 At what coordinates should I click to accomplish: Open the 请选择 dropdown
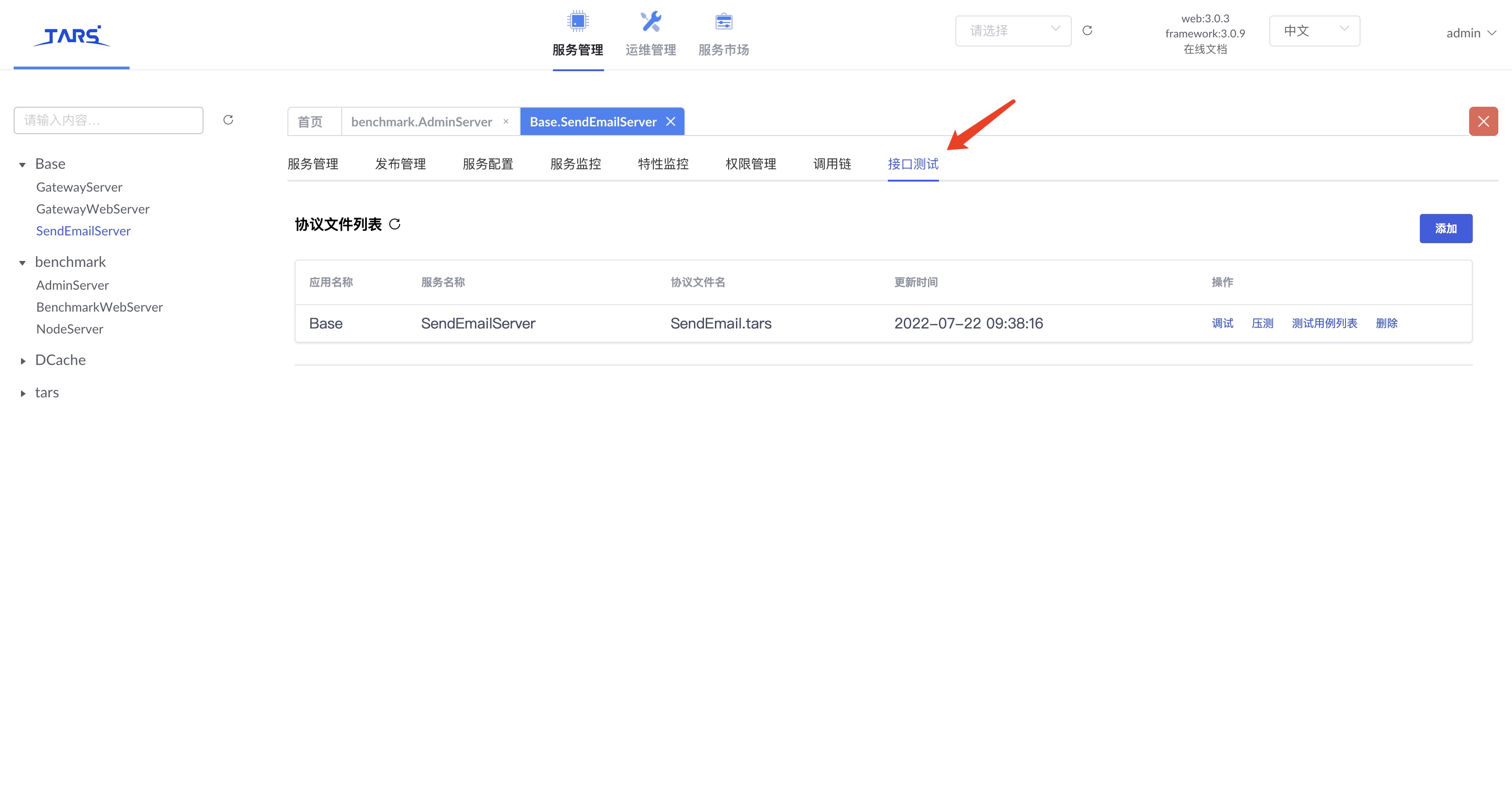coord(1012,31)
